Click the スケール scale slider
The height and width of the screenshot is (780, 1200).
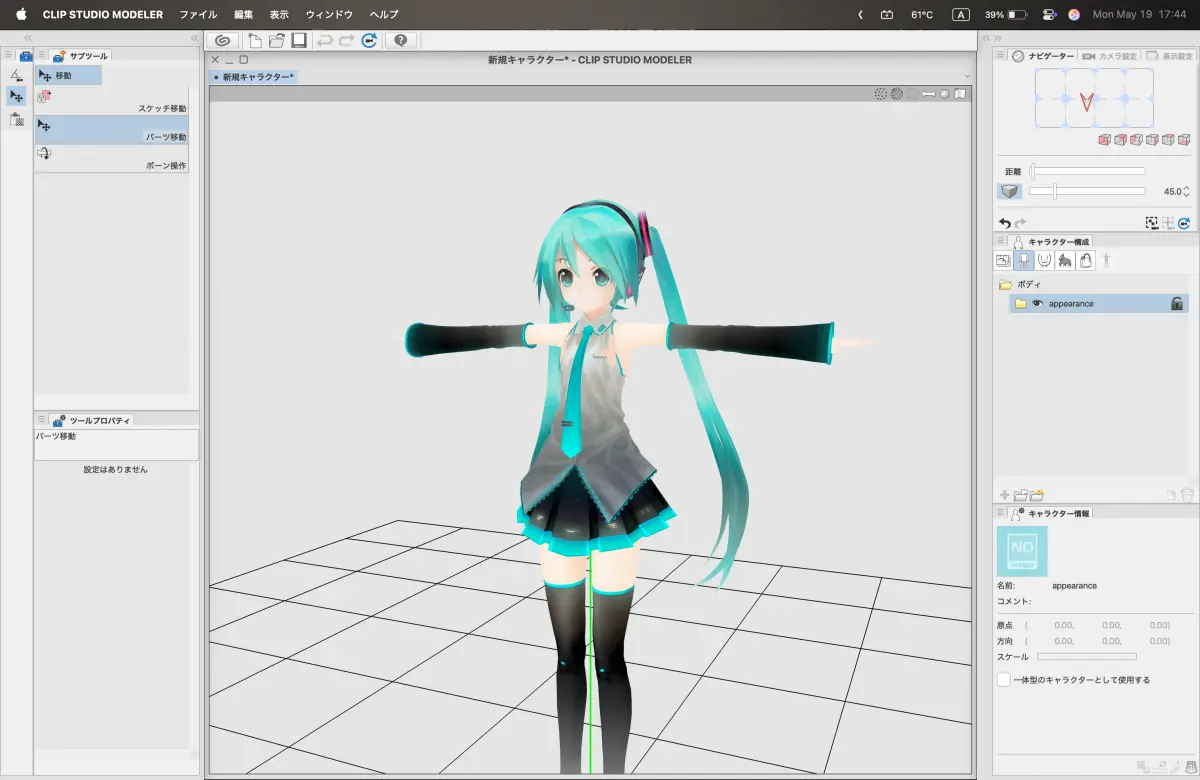coord(1087,657)
